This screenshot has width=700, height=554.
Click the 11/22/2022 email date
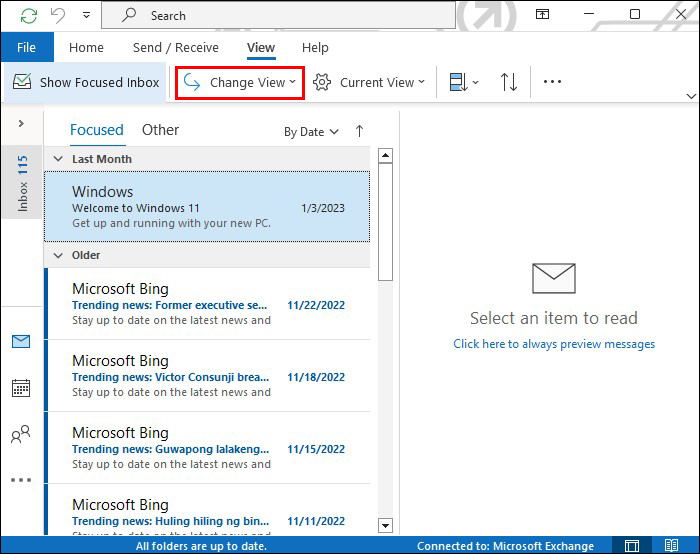coord(316,305)
